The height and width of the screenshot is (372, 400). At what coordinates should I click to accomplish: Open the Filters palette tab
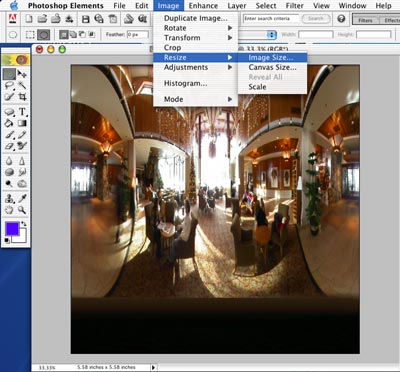click(x=365, y=20)
